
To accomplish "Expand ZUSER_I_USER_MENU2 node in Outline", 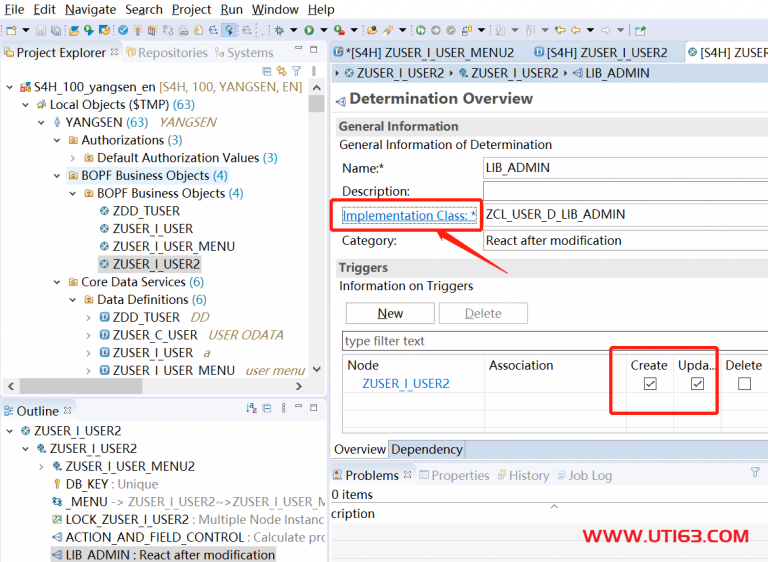I will pos(41,467).
